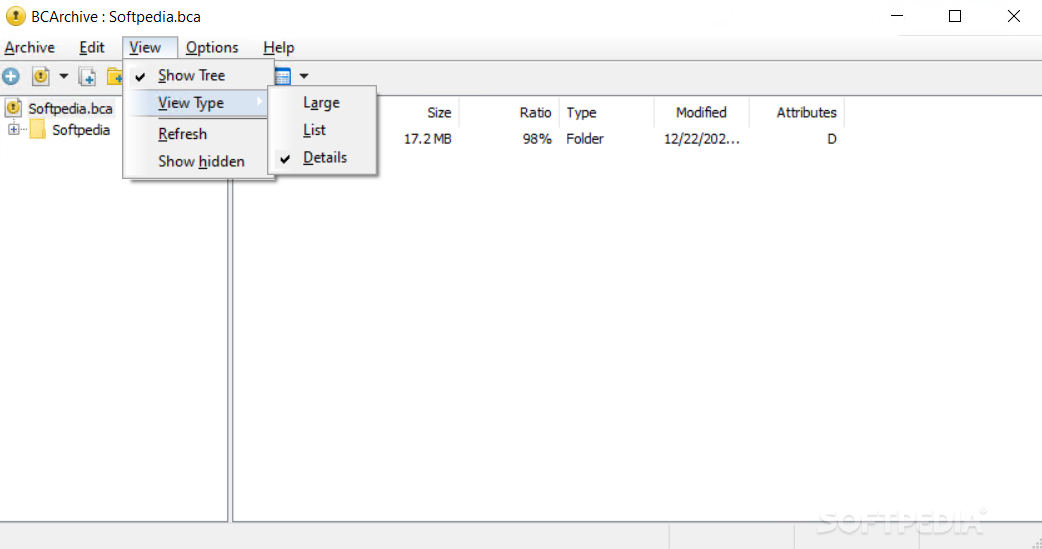Screen dimensions: 1042x549
Task: Click the open archive icon with key
Action: point(41,76)
